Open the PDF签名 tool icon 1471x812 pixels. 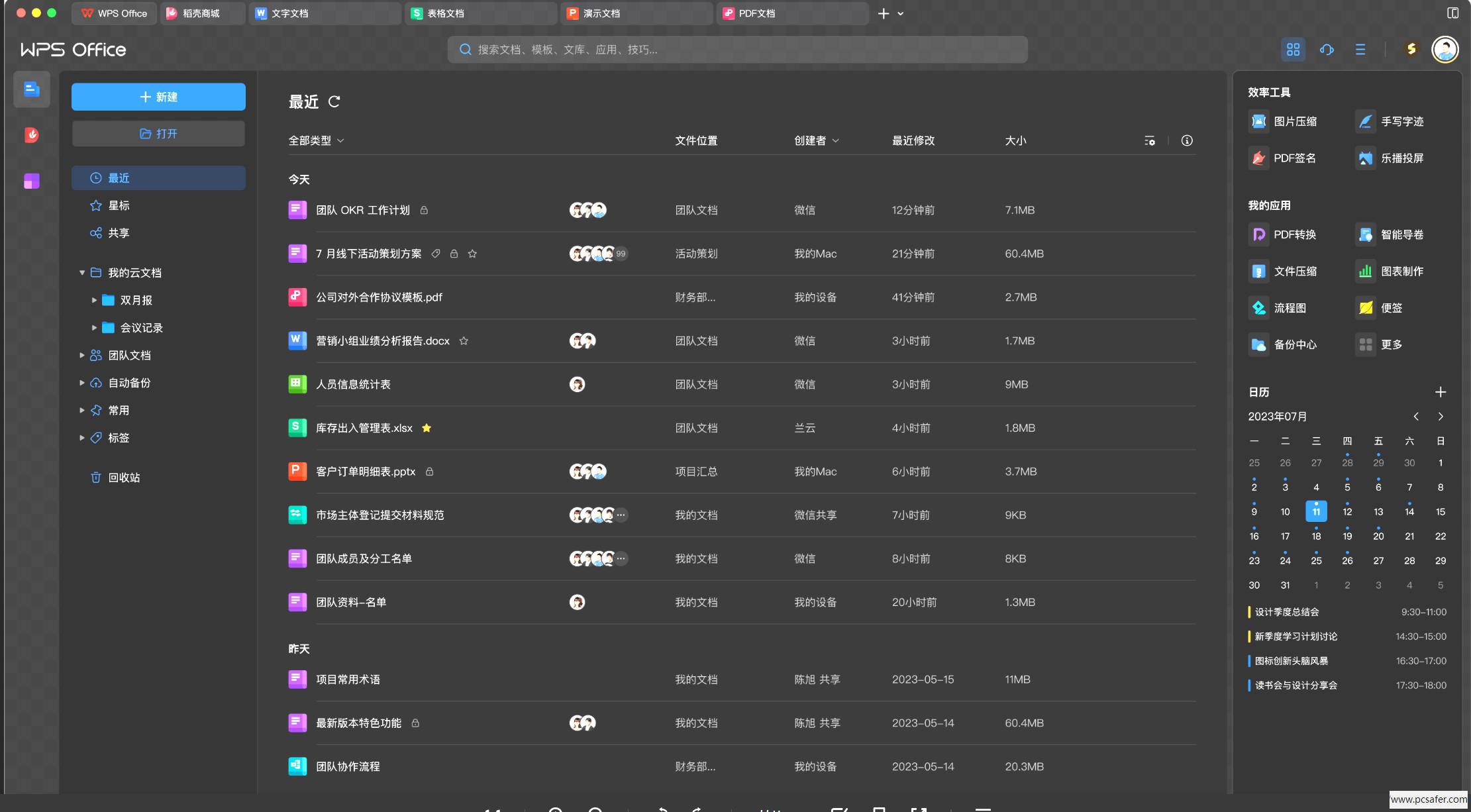tap(1258, 158)
